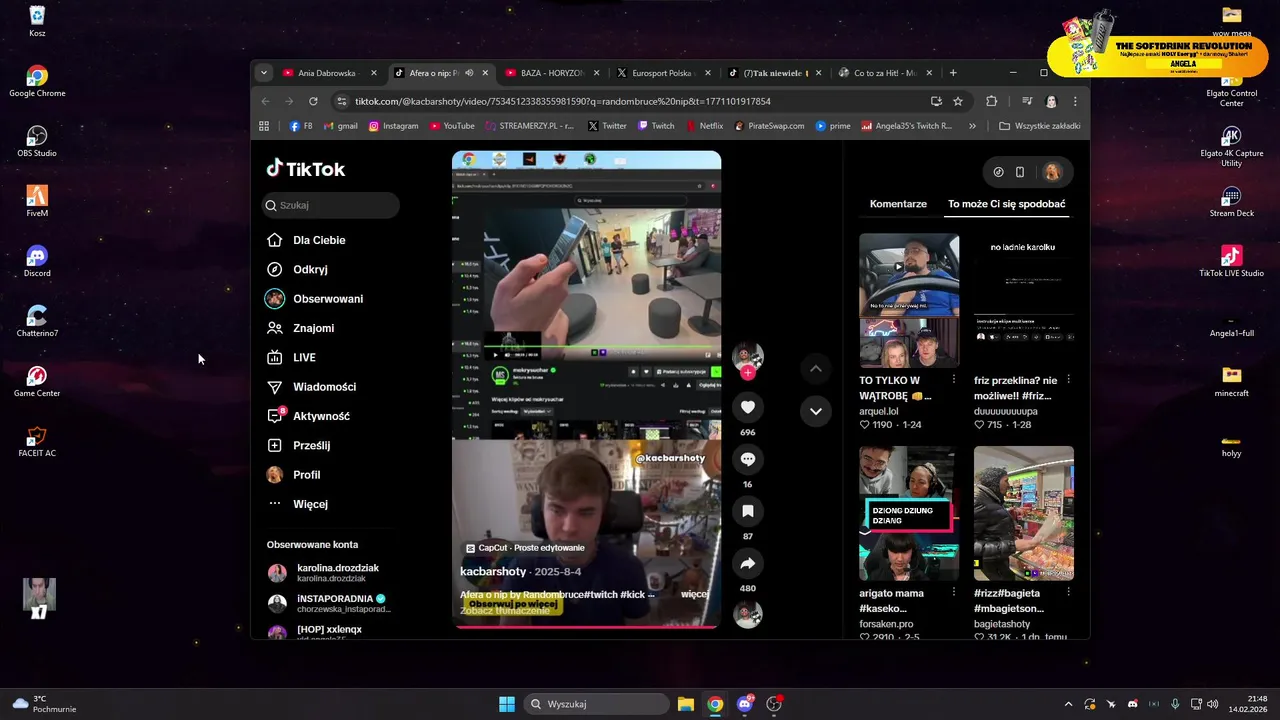Open the bagieta video thumbnail
Image resolution: width=1280 pixels, height=720 pixels.
click(1024, 513)
